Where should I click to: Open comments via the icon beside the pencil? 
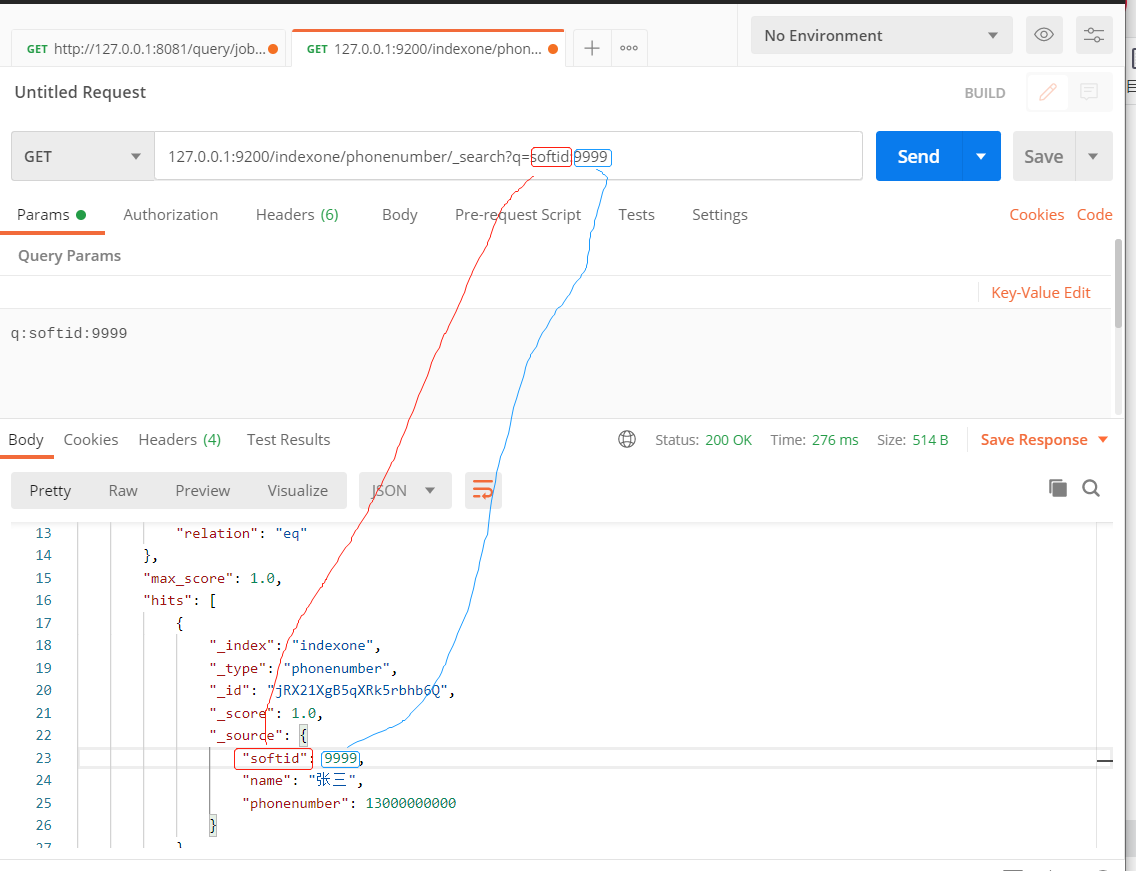[1089, 92]
